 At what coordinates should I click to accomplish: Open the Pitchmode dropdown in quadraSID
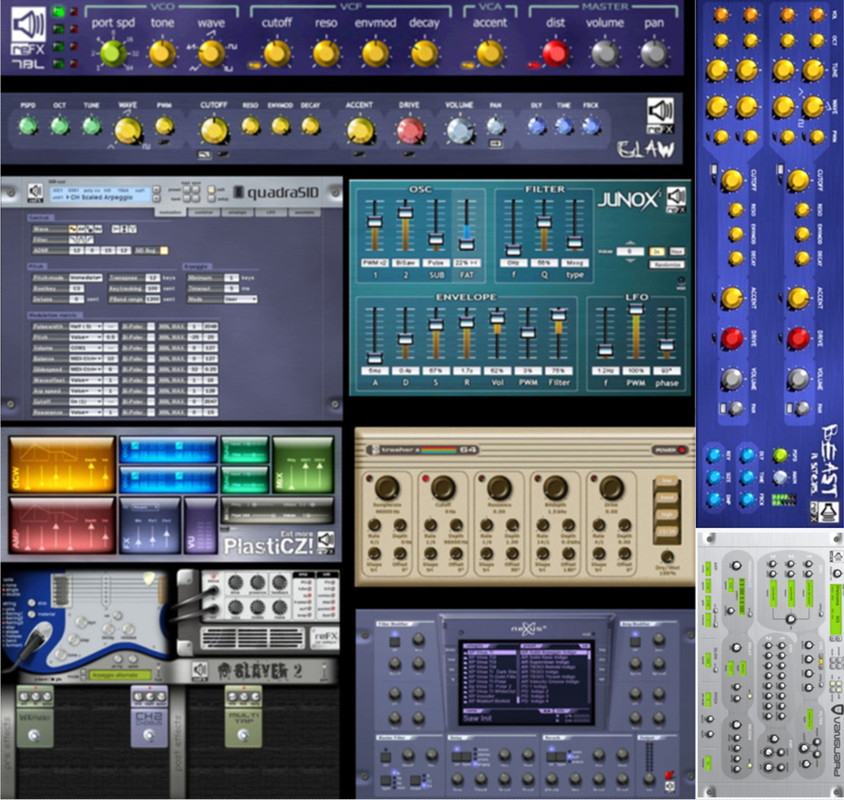click(x=86, y=278)
